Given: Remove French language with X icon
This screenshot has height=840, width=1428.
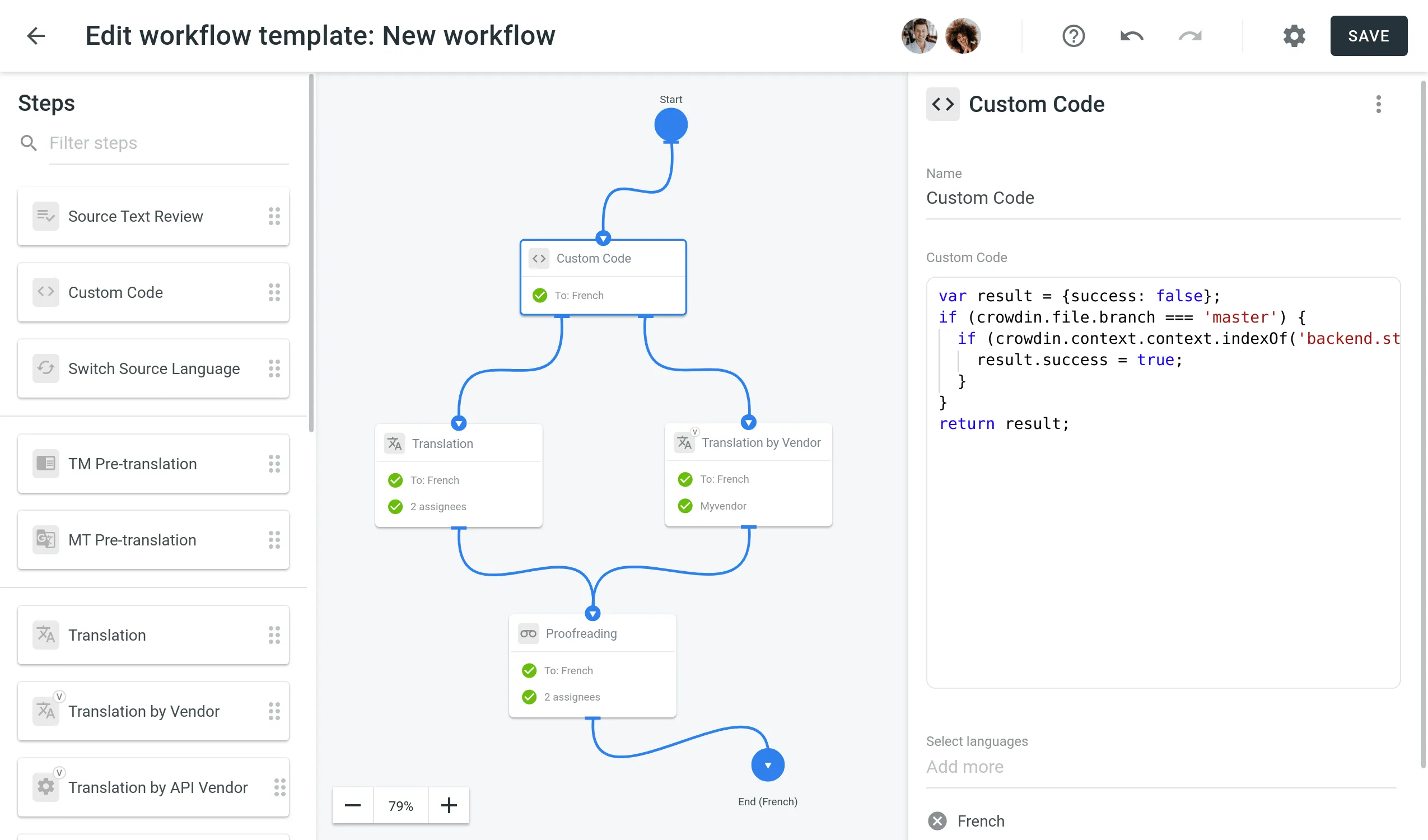Looking at the screenshot, I should click(x=937, y=820).
